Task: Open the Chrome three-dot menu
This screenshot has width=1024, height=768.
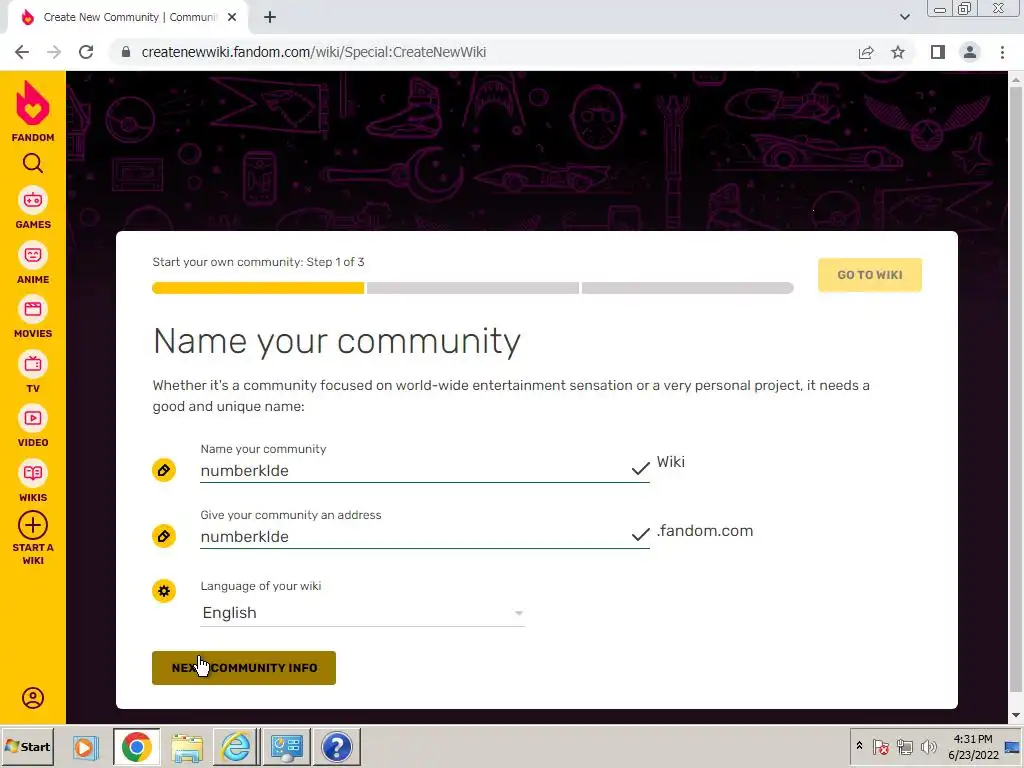Action: pyautogui.click(x=1002, y=52)
